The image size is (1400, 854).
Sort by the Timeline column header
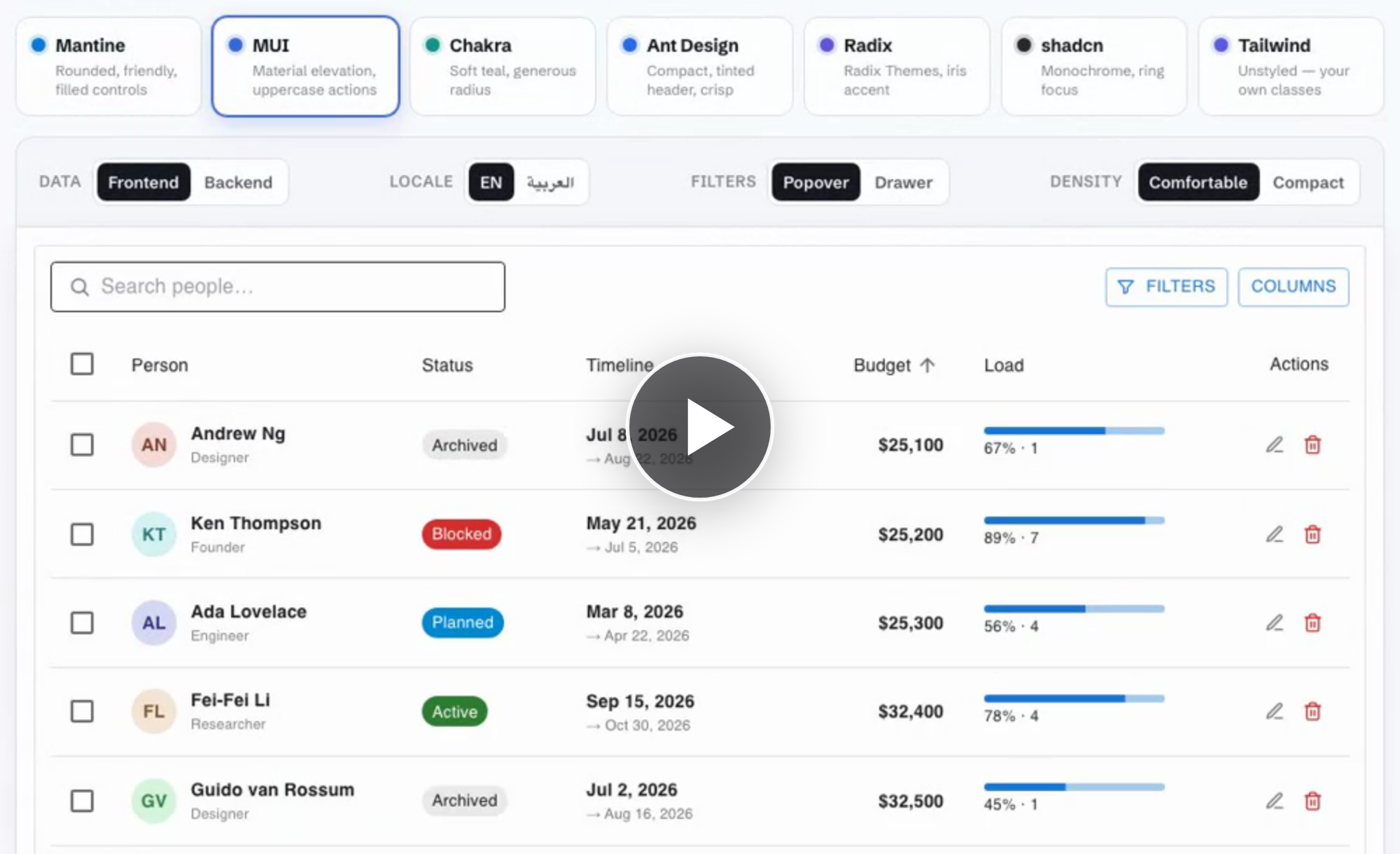pos(619,365)
